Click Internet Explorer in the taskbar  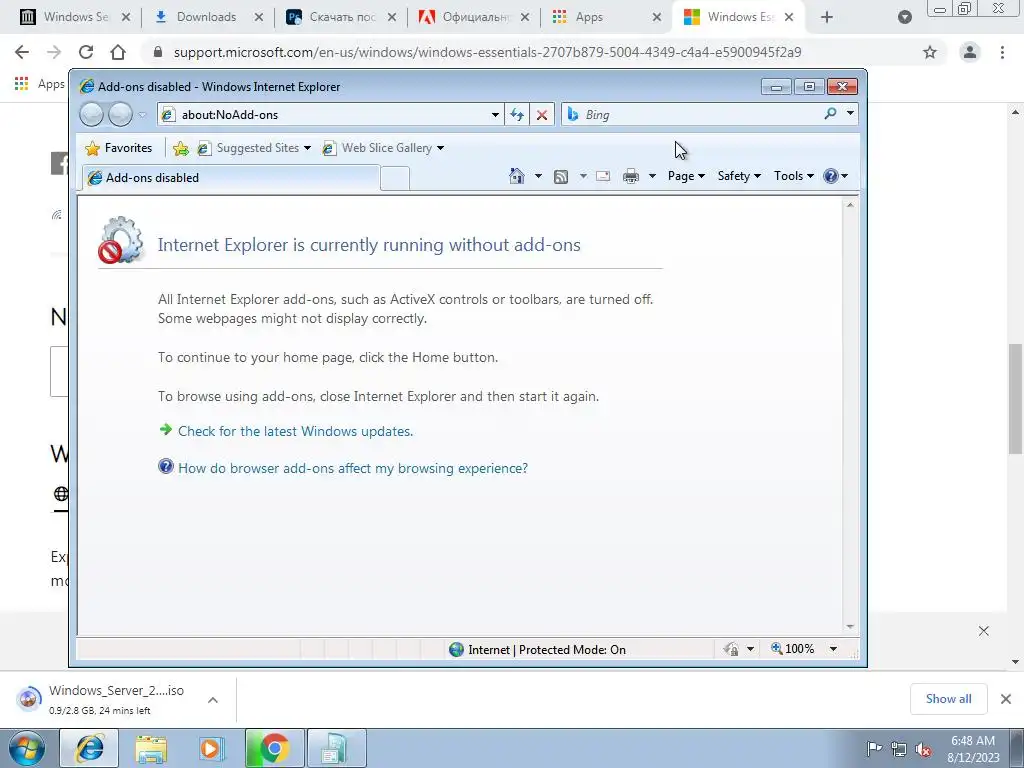(89, 748)
